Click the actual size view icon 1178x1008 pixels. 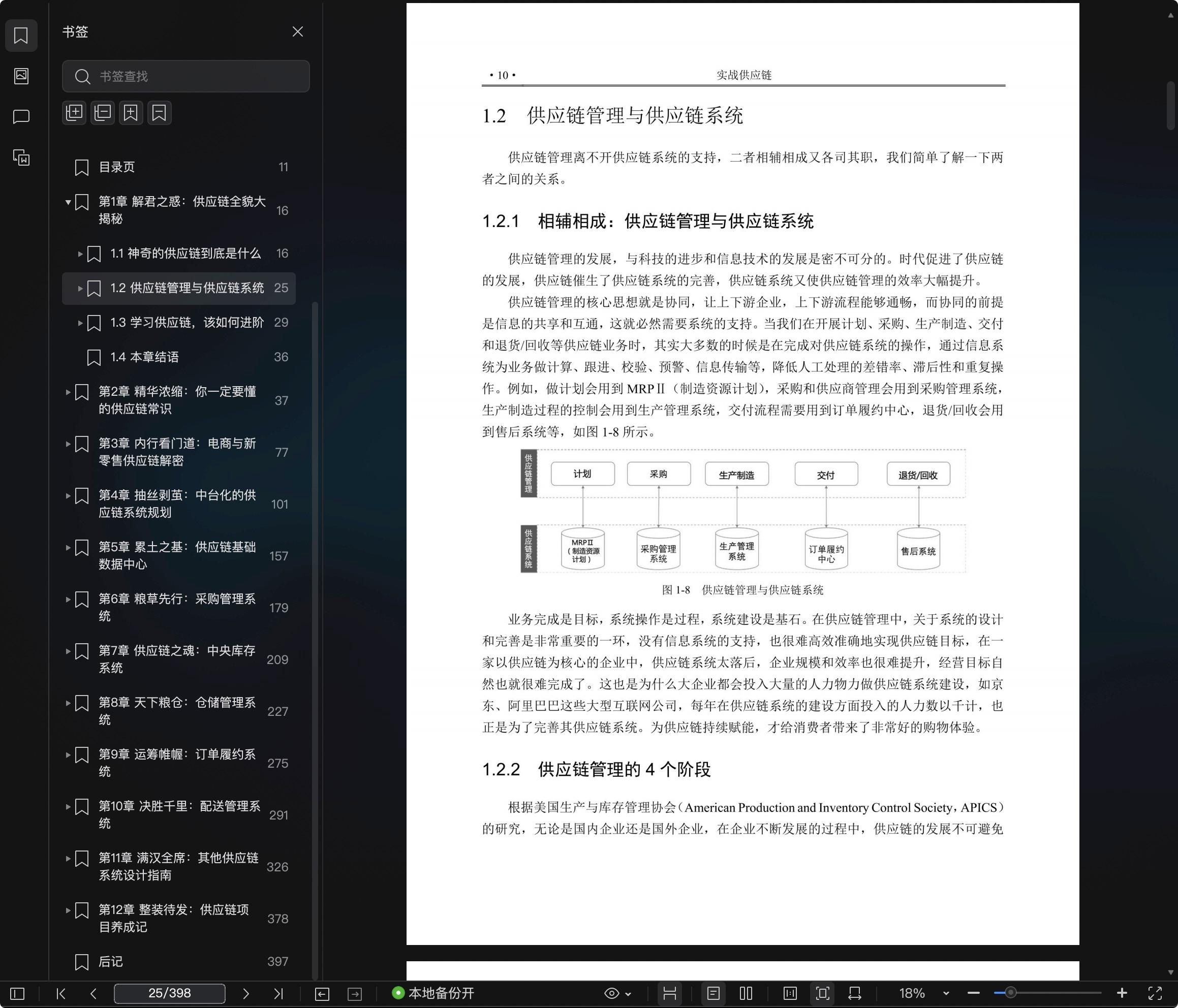(790, 993)
